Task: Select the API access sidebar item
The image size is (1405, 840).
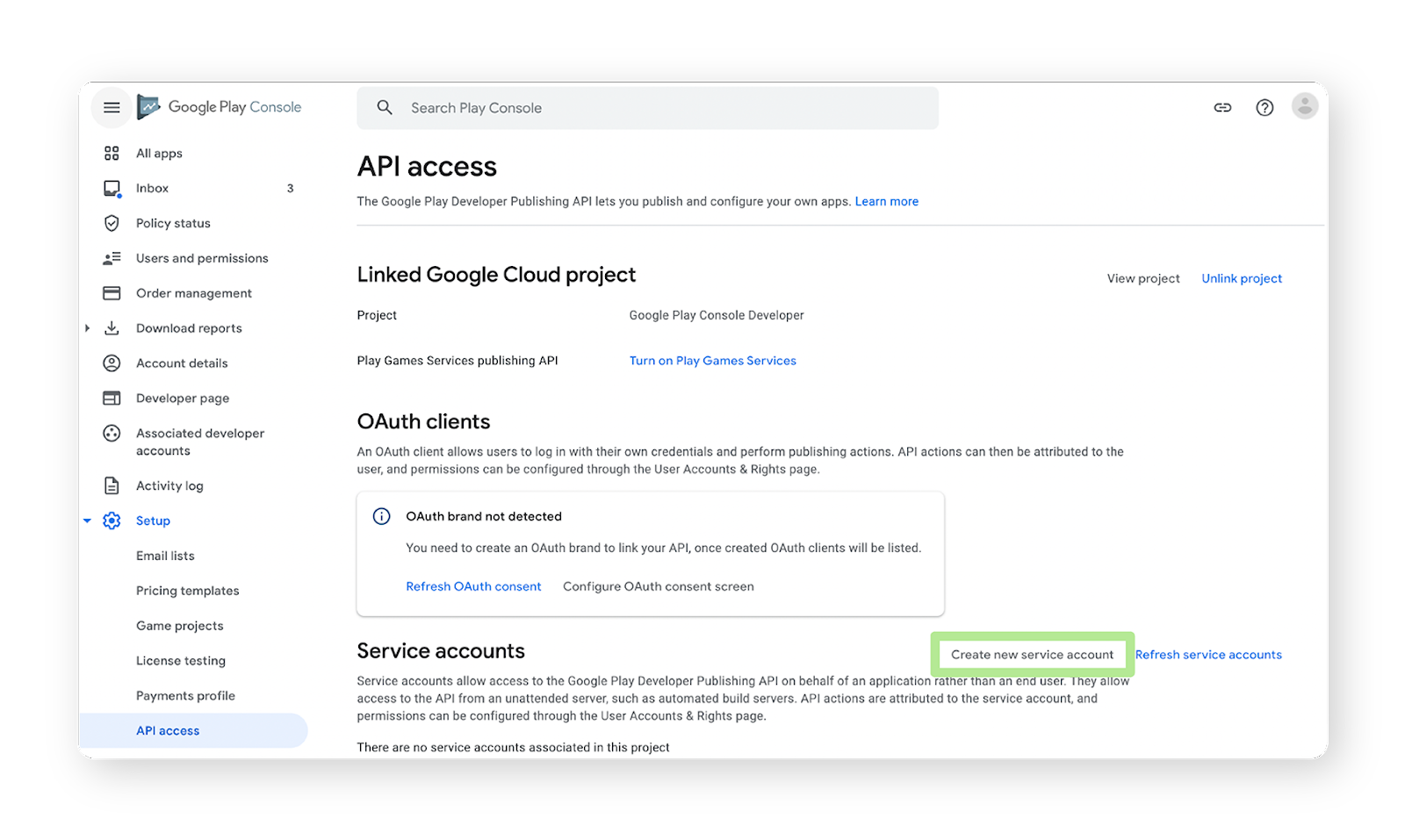Action: (x=168, y=730)
